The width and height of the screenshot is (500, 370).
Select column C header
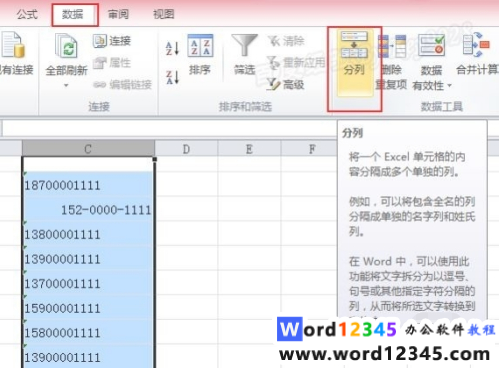coord(88,148)
